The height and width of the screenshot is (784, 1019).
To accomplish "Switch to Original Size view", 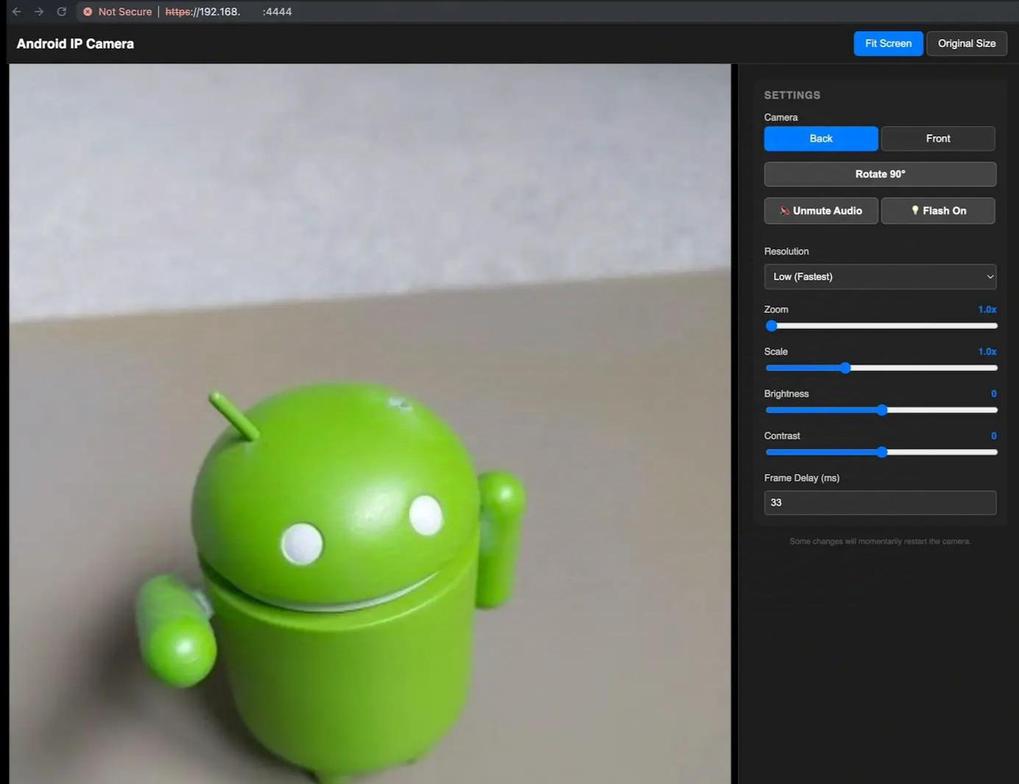I will coord(966,44).
